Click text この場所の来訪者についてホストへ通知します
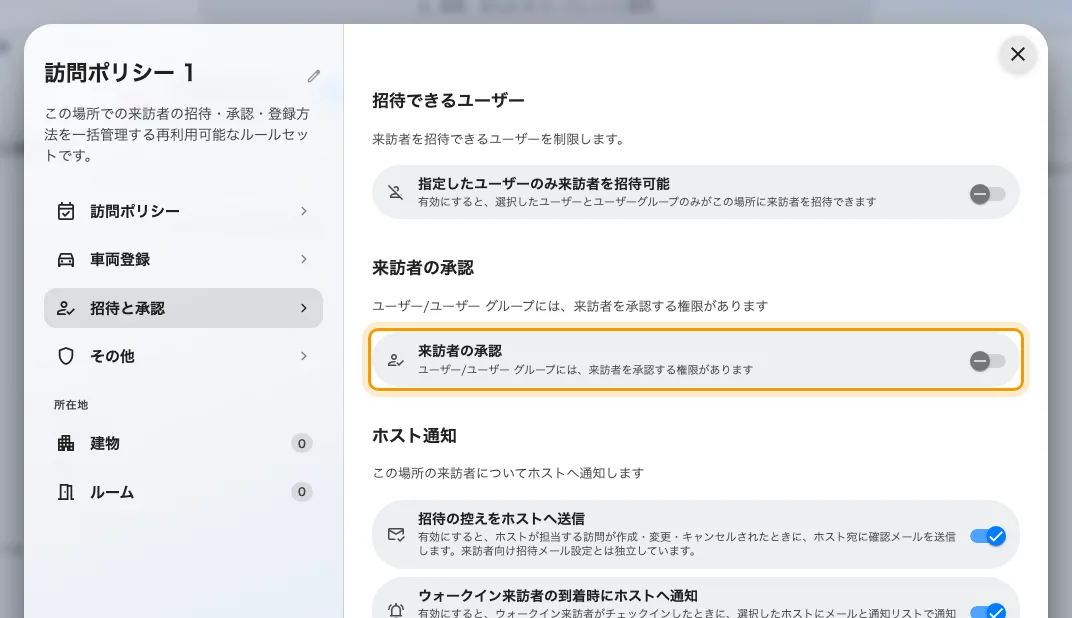This screenshot has width=1072, height=618. click(508, 473)
